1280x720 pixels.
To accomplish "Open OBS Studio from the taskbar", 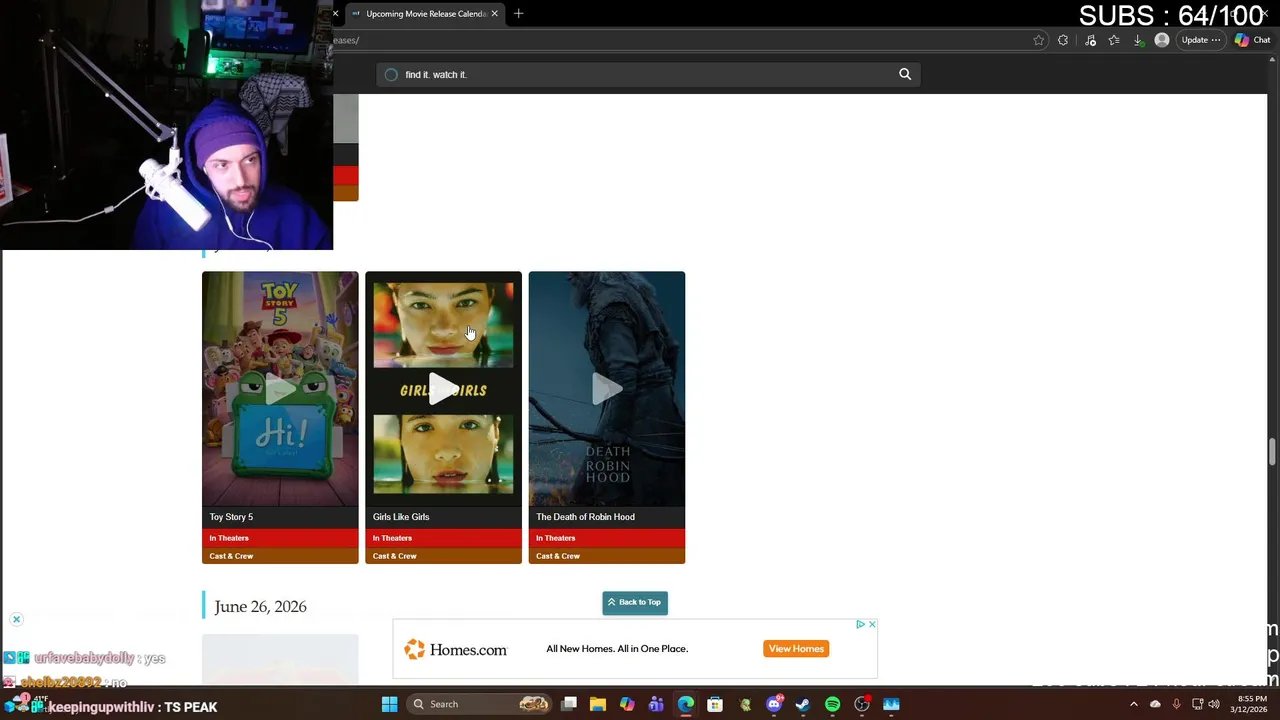I will click(x=862, y=704).
